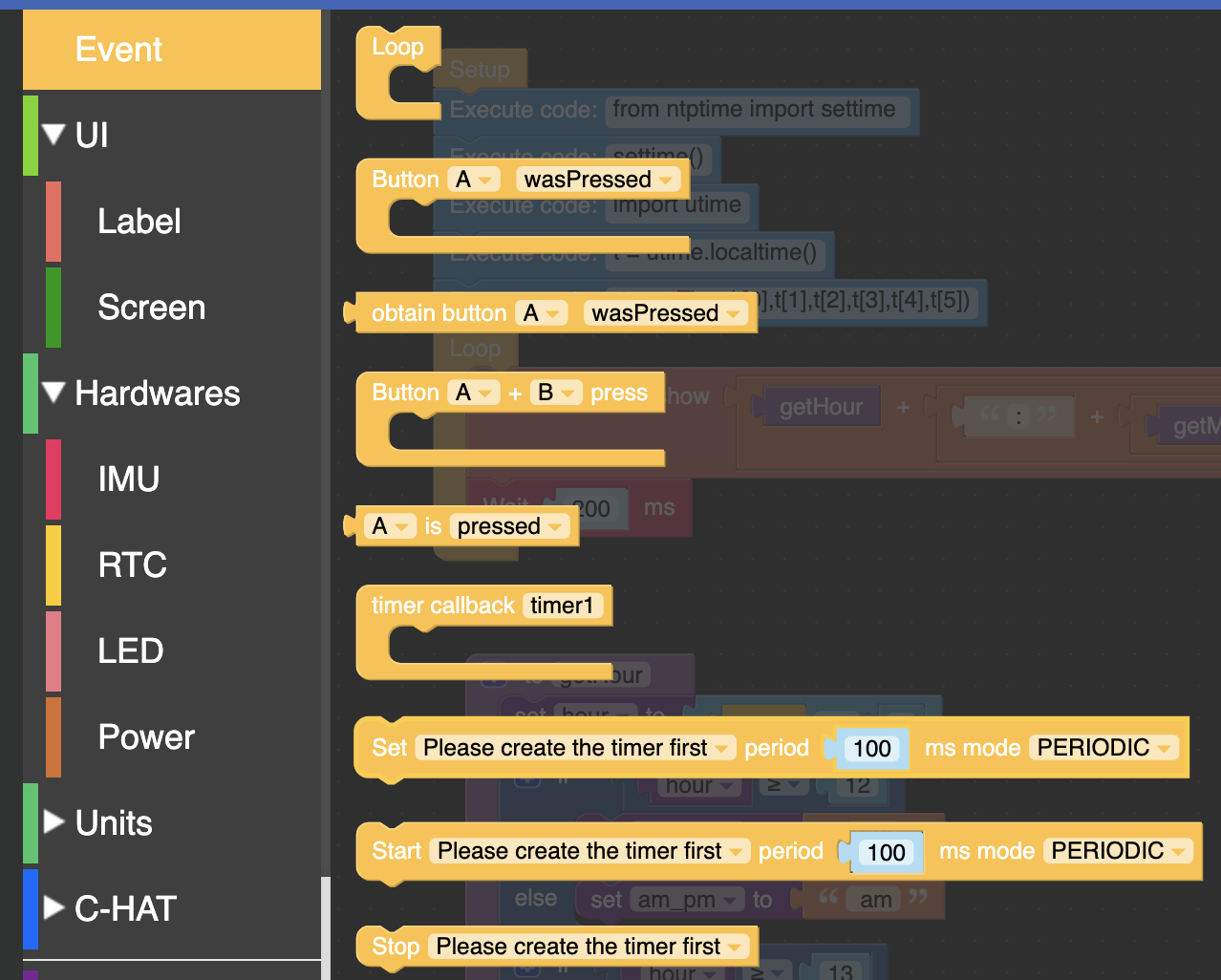Open the wasPressed dropdown on obtain button block
1221x980 pixels.
(x=666, y=312)
